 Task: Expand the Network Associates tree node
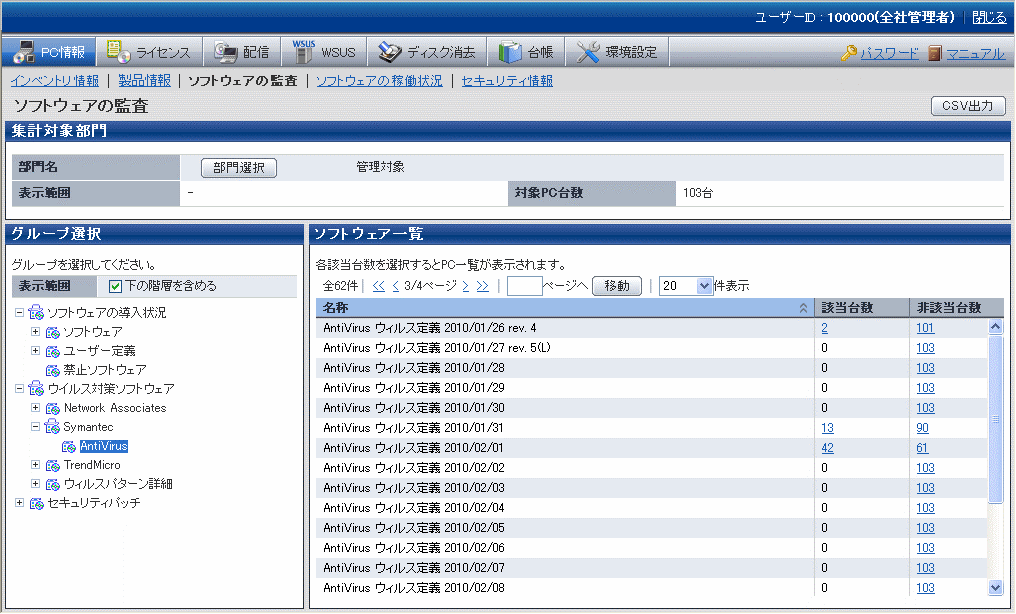(36, 408)
